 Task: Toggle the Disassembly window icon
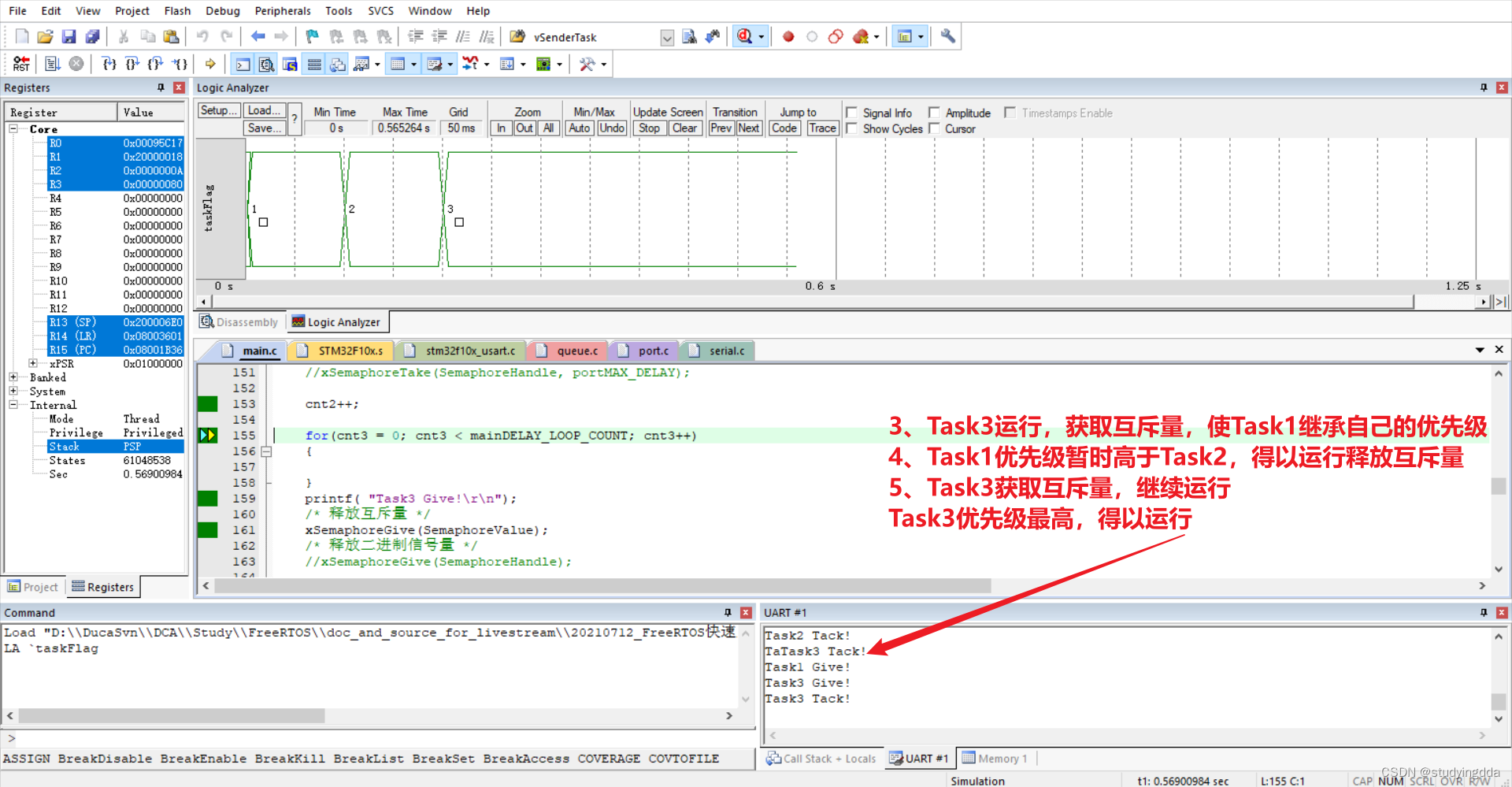[267, 65]
